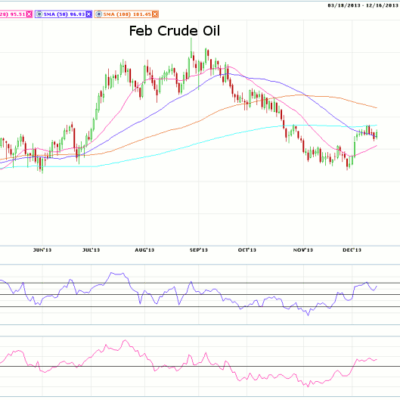
Task: Click the pink 95.51 indicator value
Action: [17, 14]
